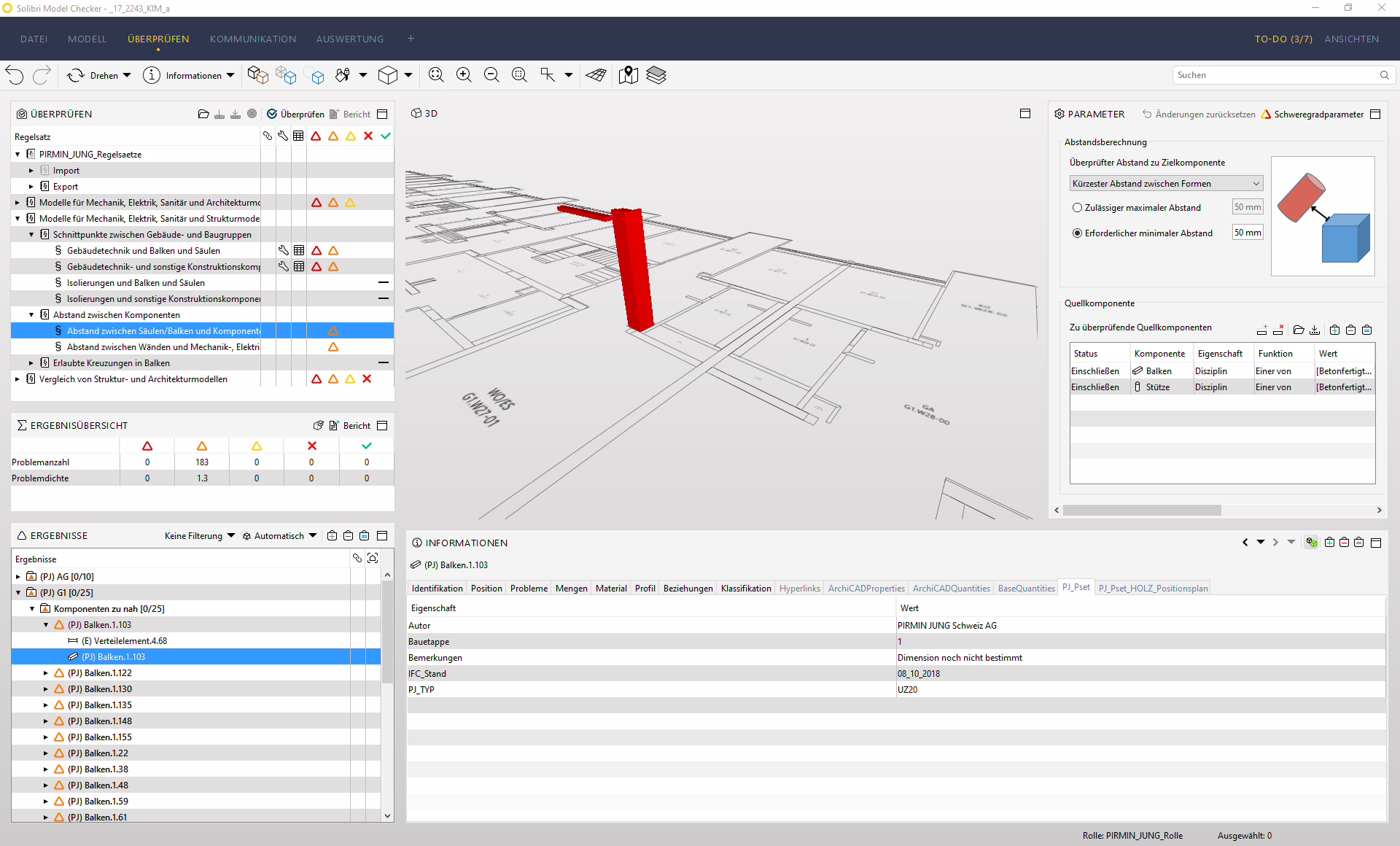Open Keine Filterung dropdown
1400x846 pixels.
pyautogui.click(x=200, y=536)
